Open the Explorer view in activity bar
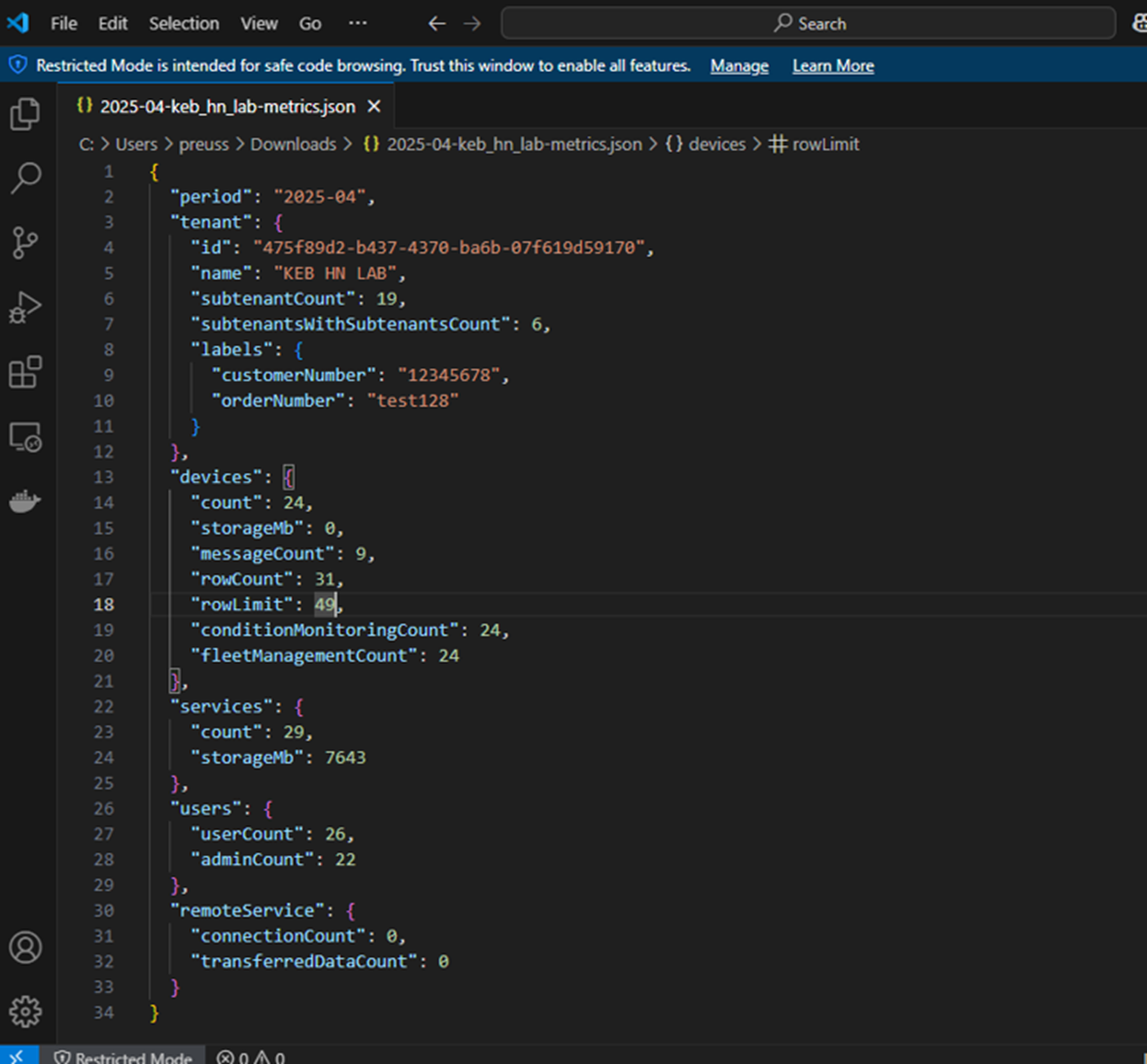This screenshot has width=1147, height=1064. coord(25,115)
